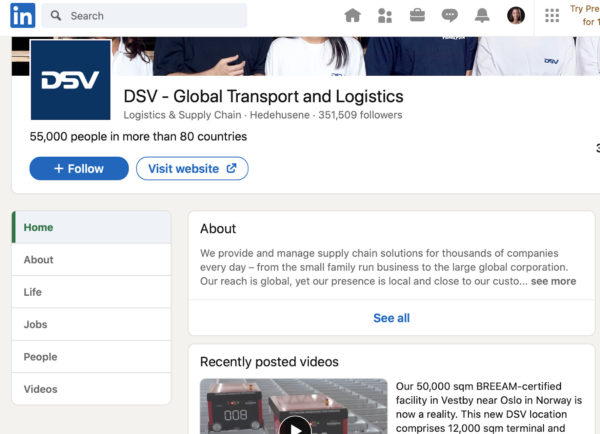
Task: Click the 55,000 people in 80 countries tagline
Action: (x=138, y=137)
